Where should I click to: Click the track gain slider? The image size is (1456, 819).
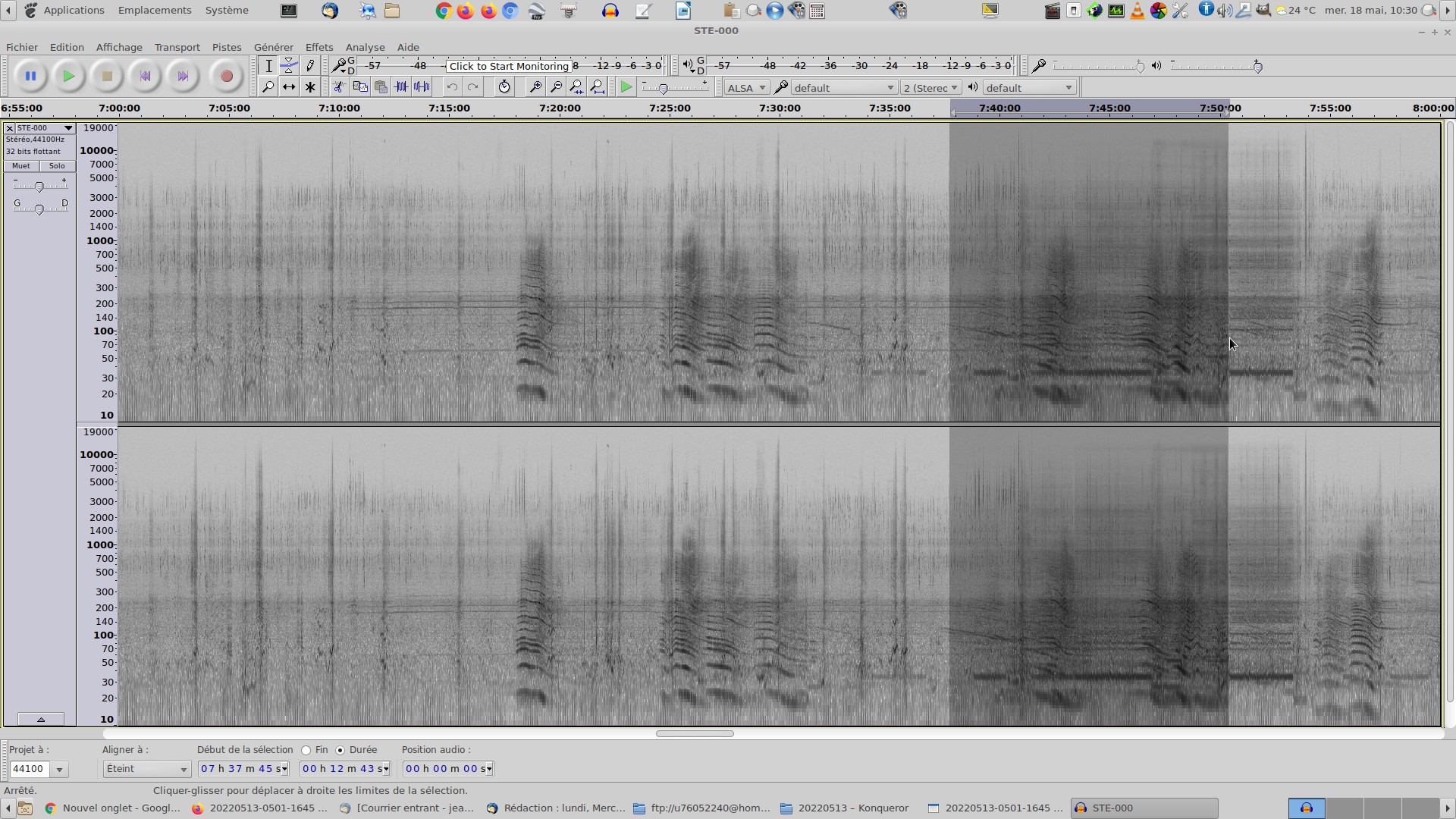pos(39,187)
